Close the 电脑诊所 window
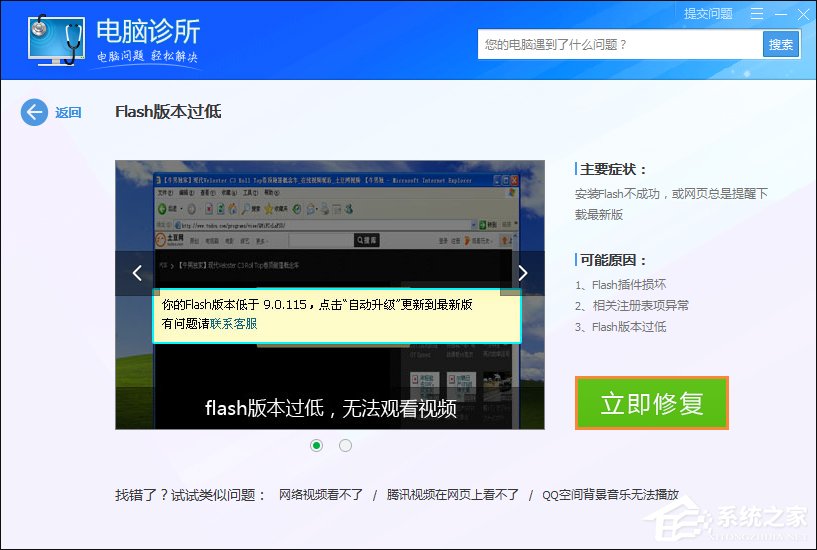The image size is (817, 550). pyautogui.click(x=803, y=14)
